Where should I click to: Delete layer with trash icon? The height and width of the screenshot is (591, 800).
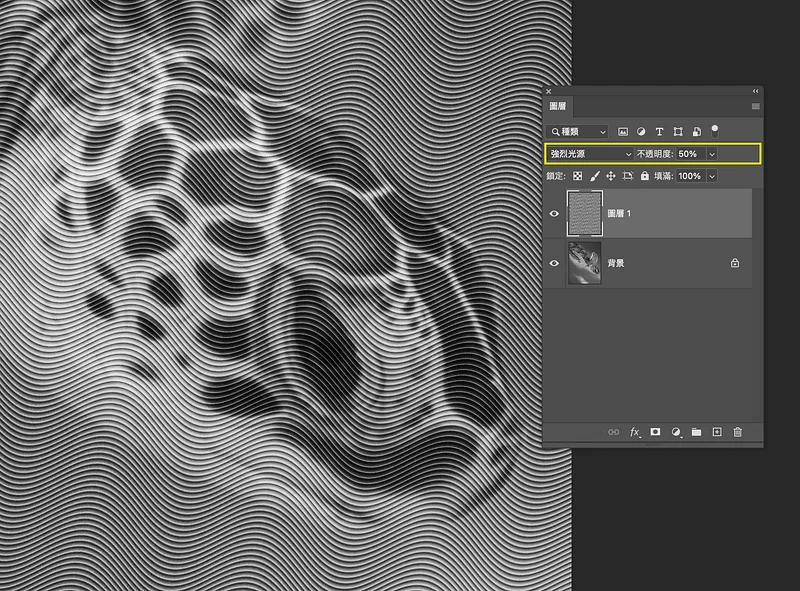point(737,432)
